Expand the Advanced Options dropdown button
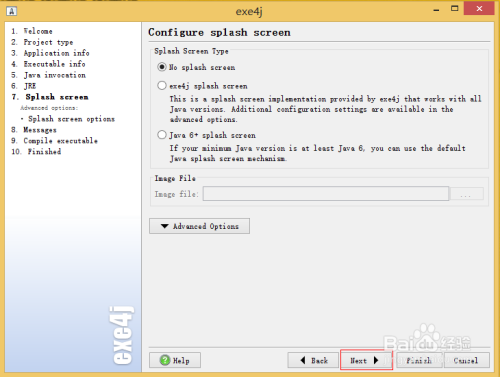 pos(199,226)
